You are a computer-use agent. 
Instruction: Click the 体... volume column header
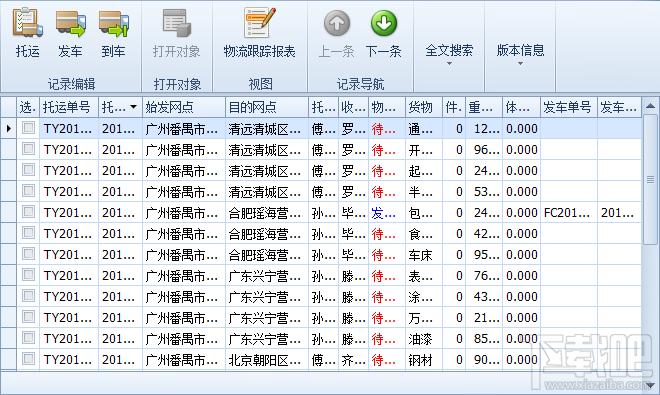(x=521, y=107)
